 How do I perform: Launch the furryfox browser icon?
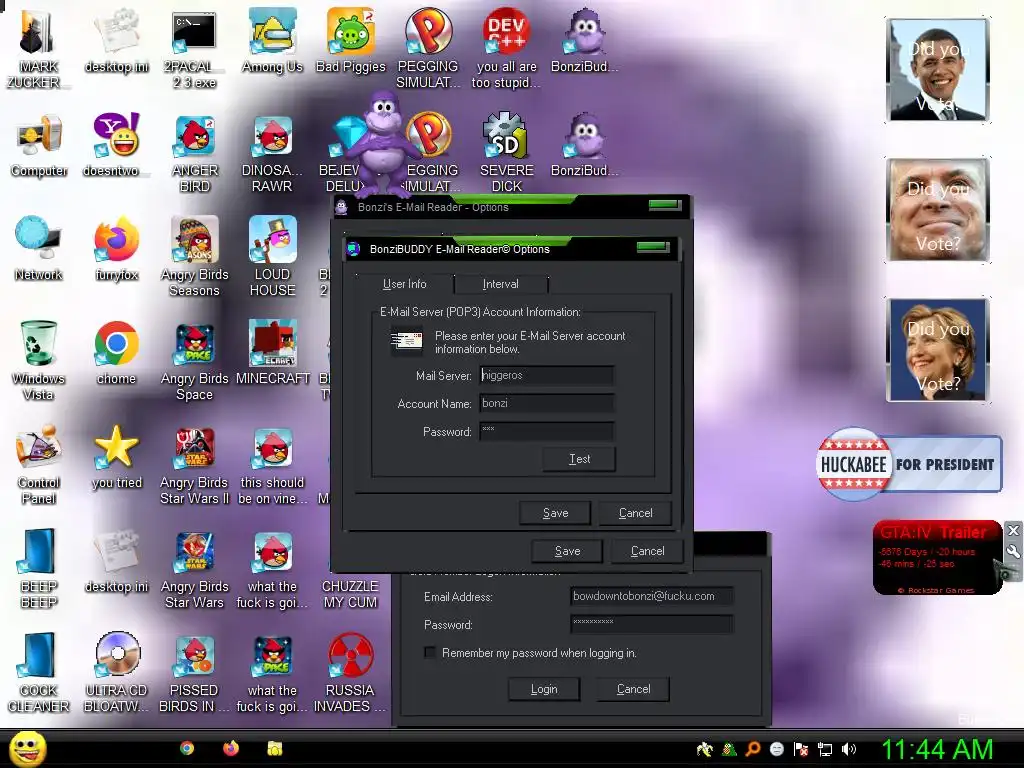116,248
